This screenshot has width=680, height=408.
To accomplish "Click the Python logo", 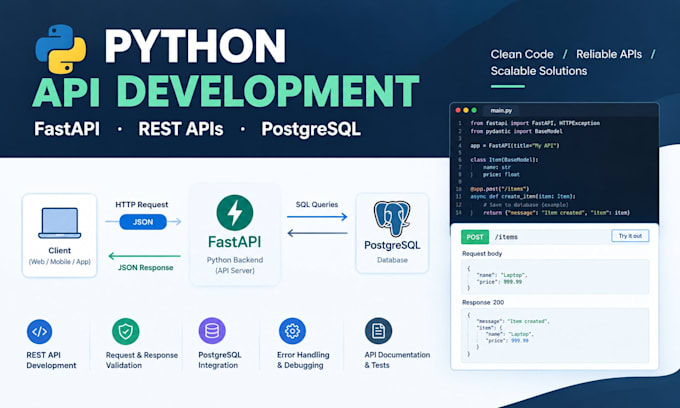I will [x=61, y=49].
